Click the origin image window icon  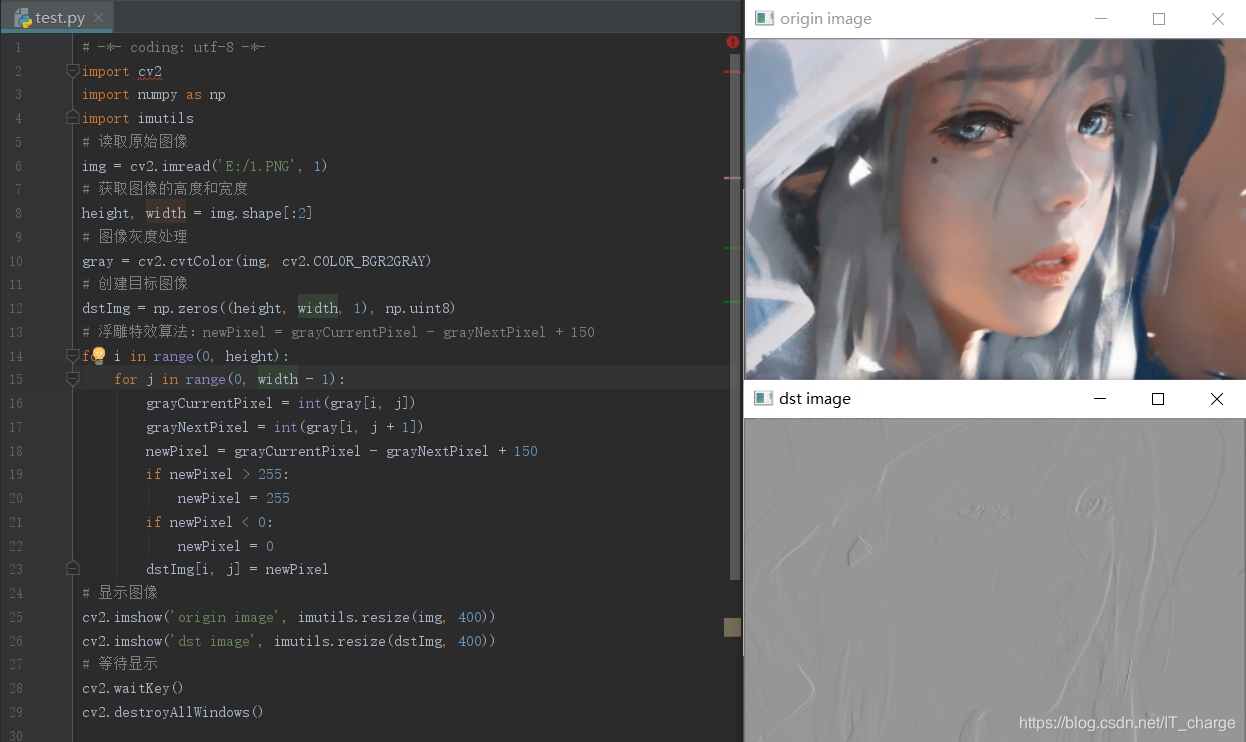tap(764, 18)
